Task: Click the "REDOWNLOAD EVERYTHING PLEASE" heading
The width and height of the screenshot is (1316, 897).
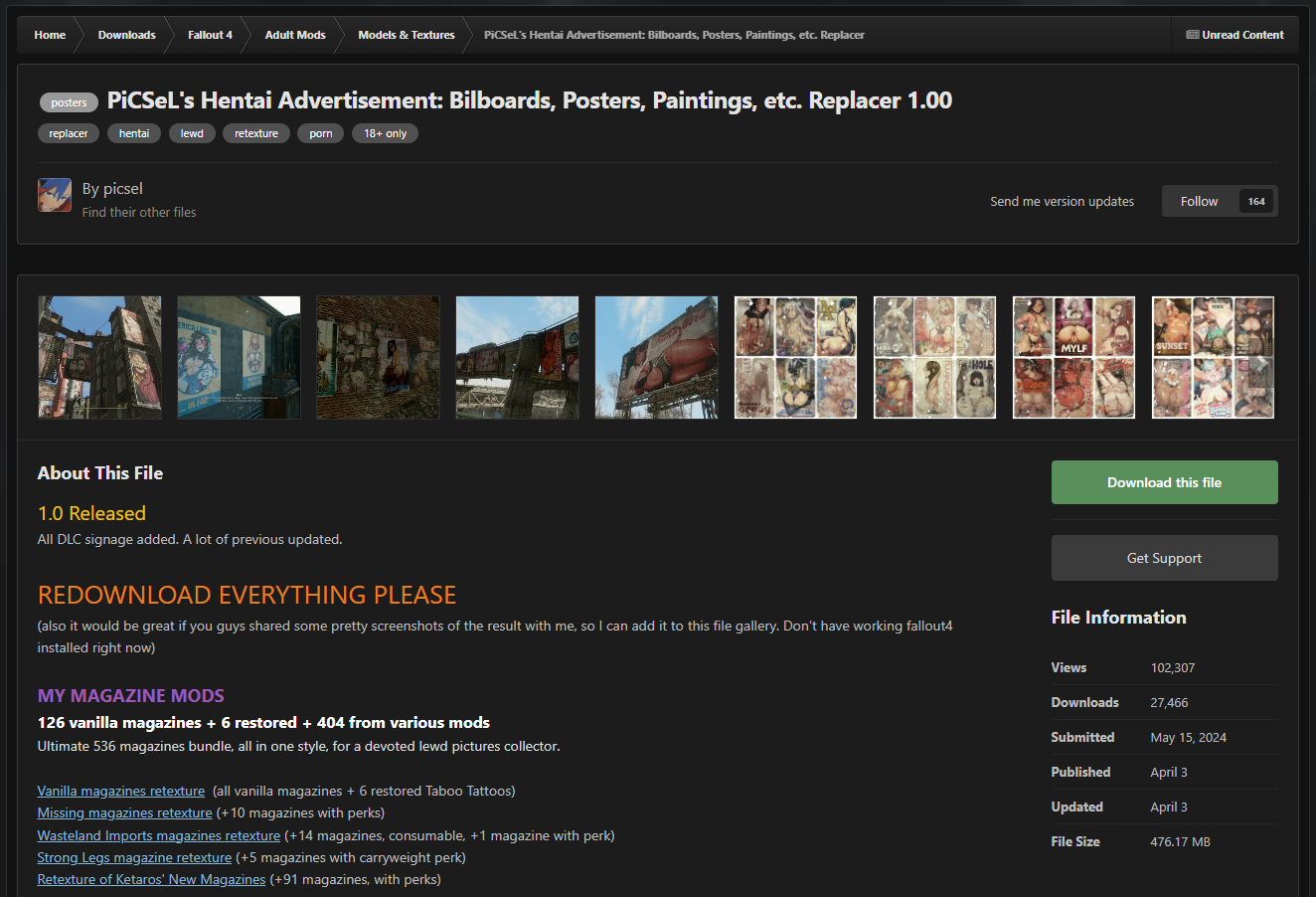Action: 247,595
